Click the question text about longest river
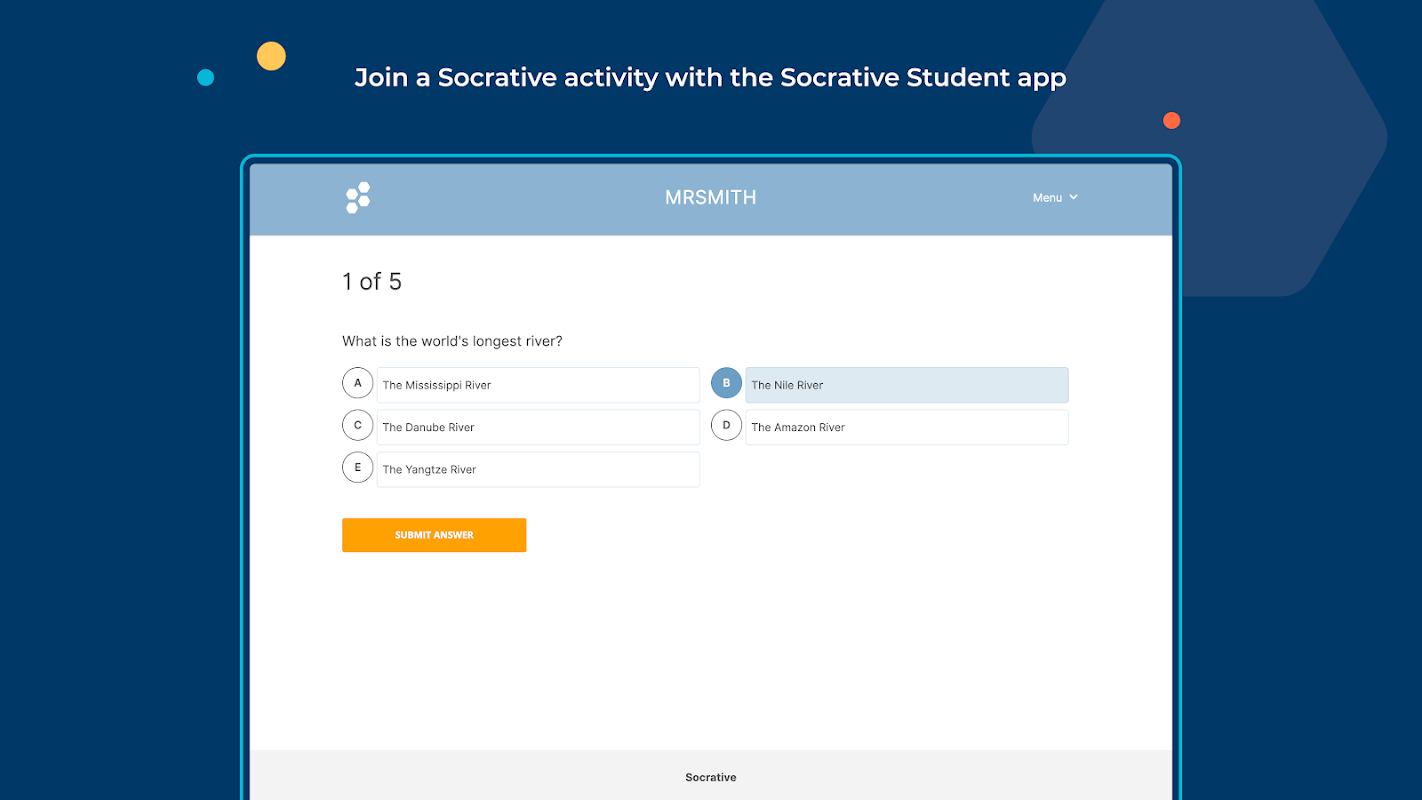 (x=452, y=341)
